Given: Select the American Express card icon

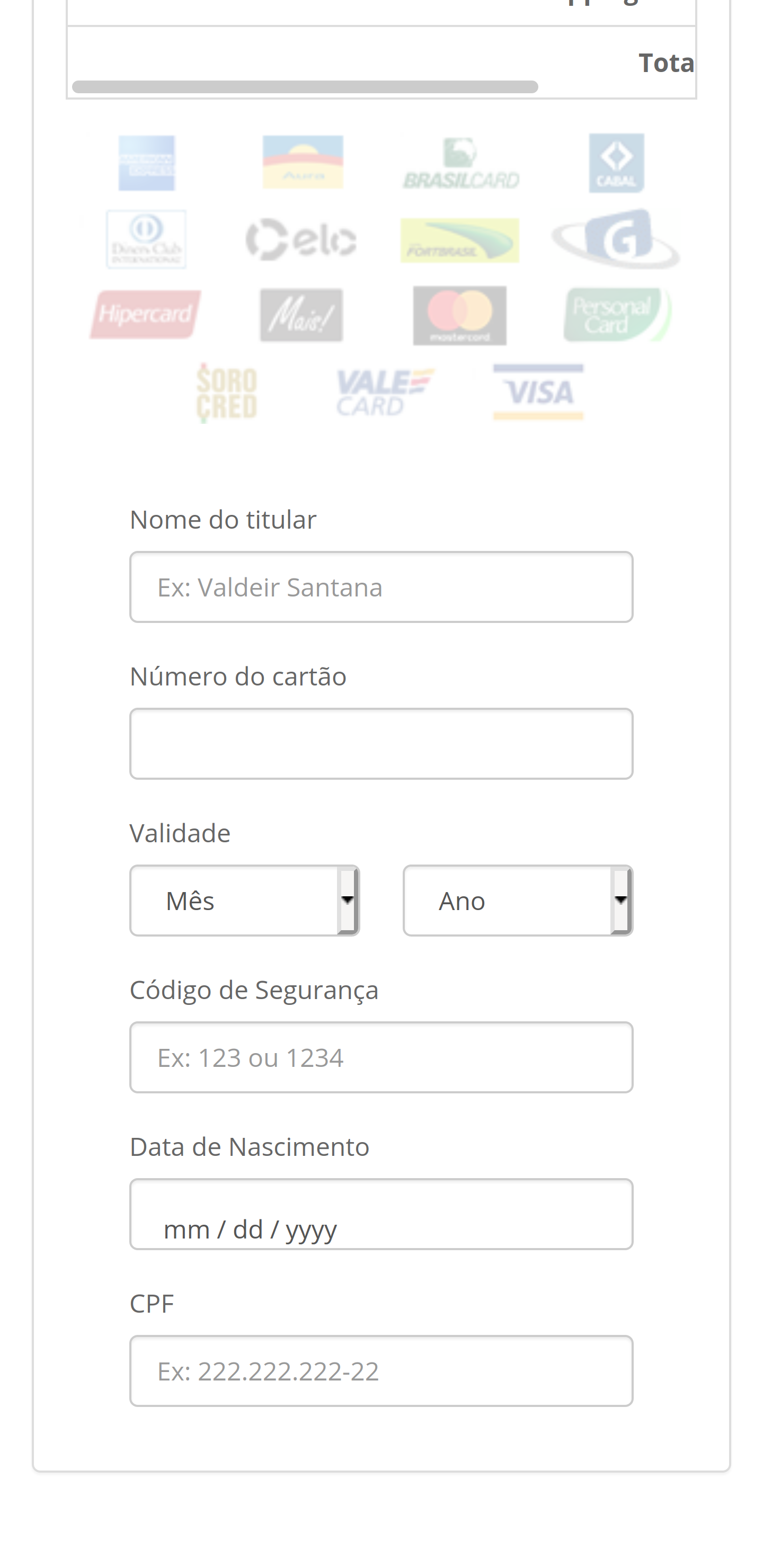Looking at the screenshot, I should [147, 163].
